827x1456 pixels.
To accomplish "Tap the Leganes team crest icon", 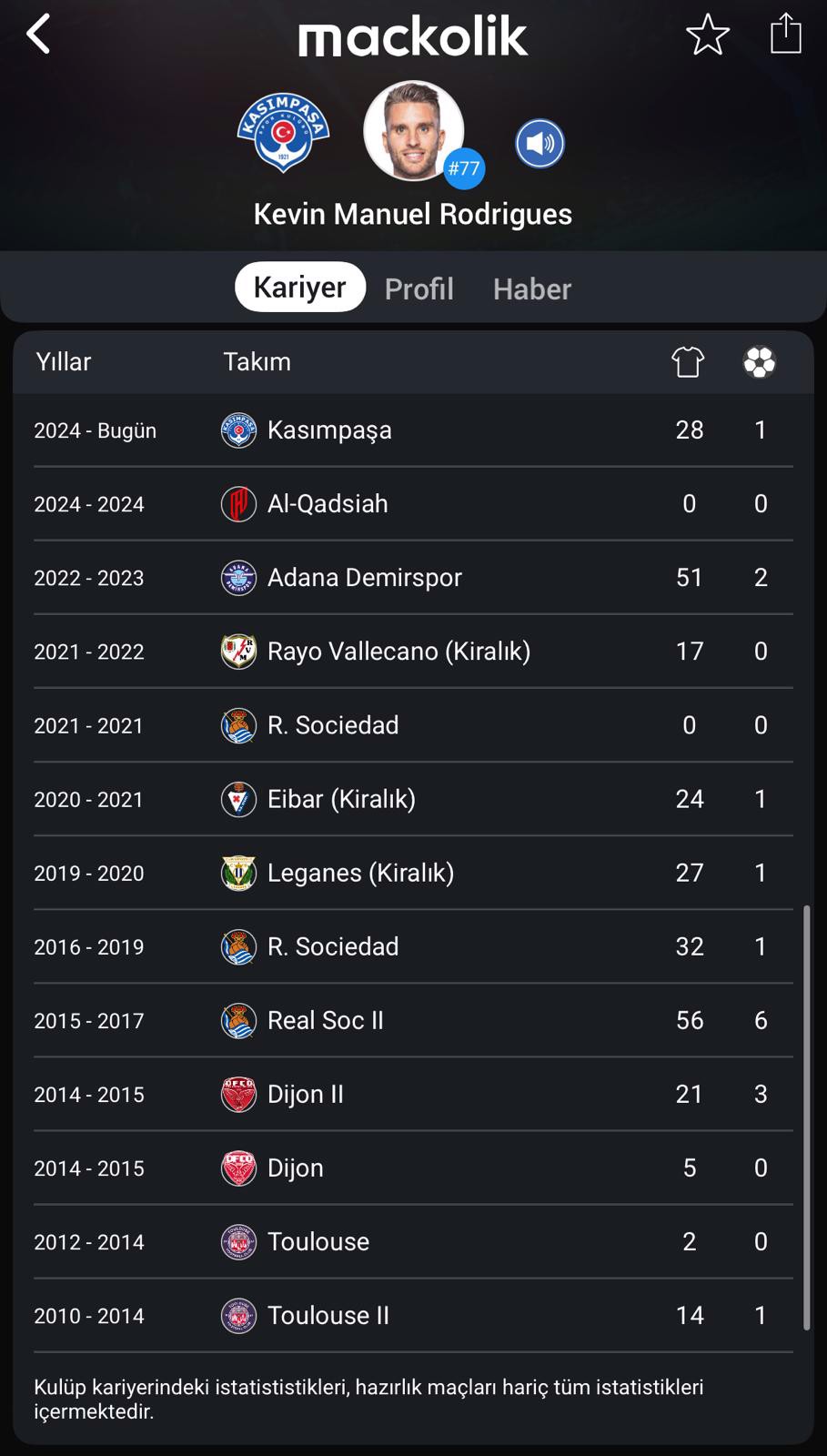I will (238, 873).
